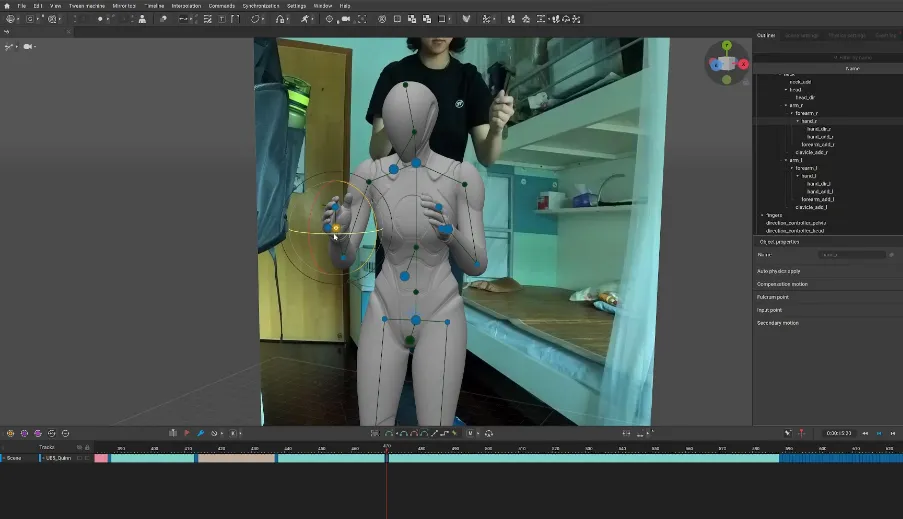
Task: Collapse the forearm_l node in outliner
Action: [x=792, y=168]
